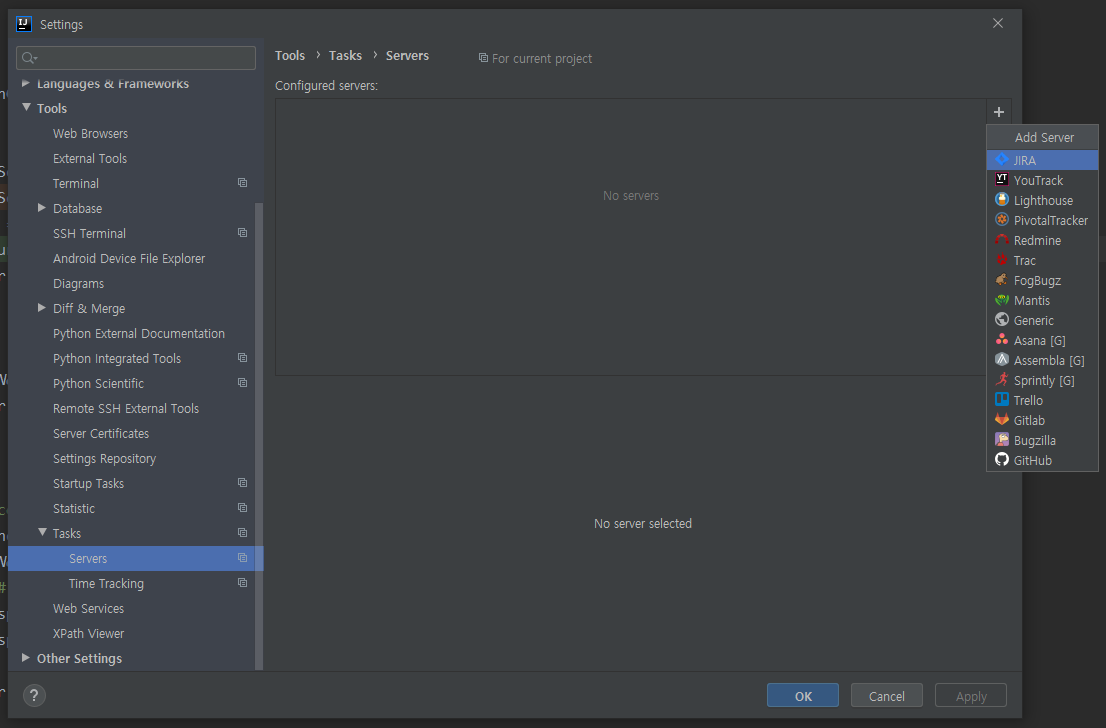This screenshot has width=1106, height=728.
Task: Open Remote SSH External Tools
Action: tap(126, 408)
